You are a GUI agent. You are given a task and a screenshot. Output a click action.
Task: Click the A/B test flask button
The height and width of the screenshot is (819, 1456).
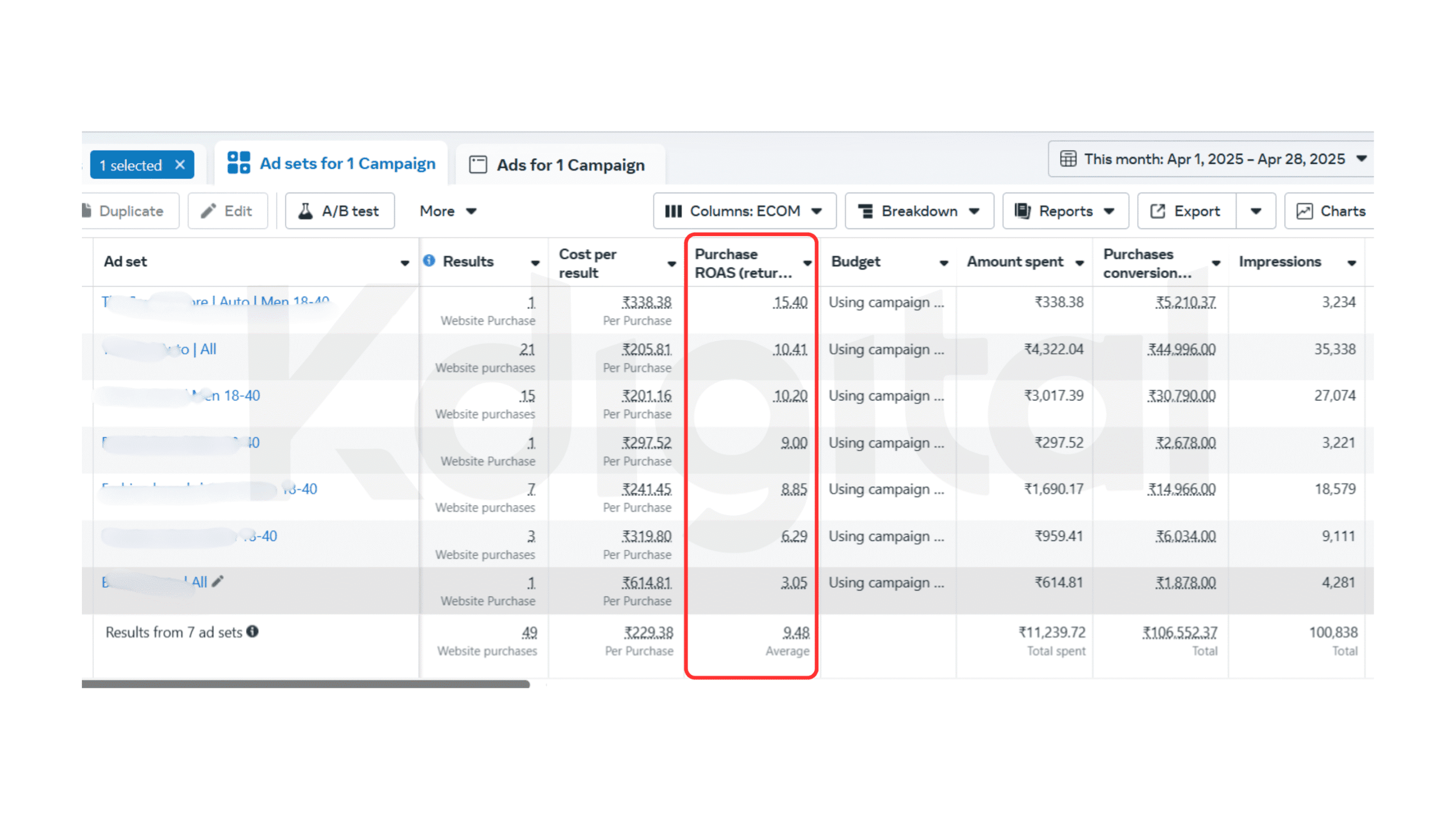coord(340,211)
